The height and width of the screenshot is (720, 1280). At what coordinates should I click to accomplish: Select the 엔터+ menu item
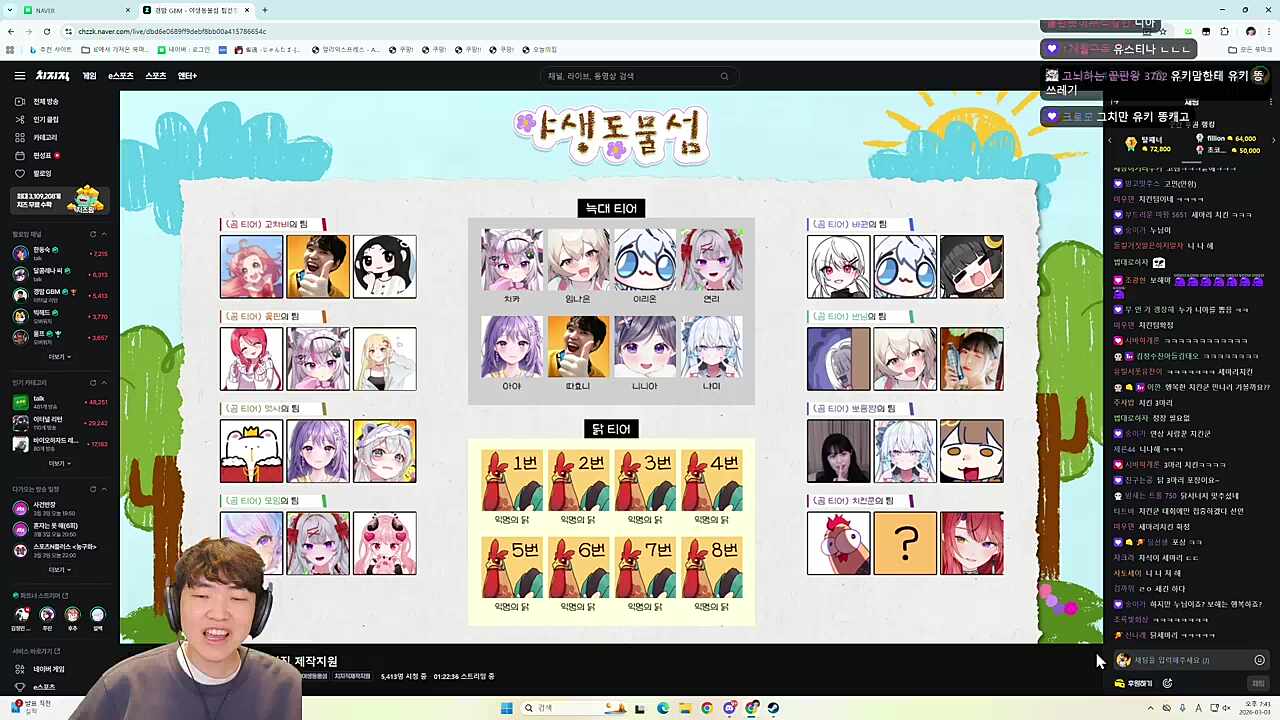tap(187, 75)
